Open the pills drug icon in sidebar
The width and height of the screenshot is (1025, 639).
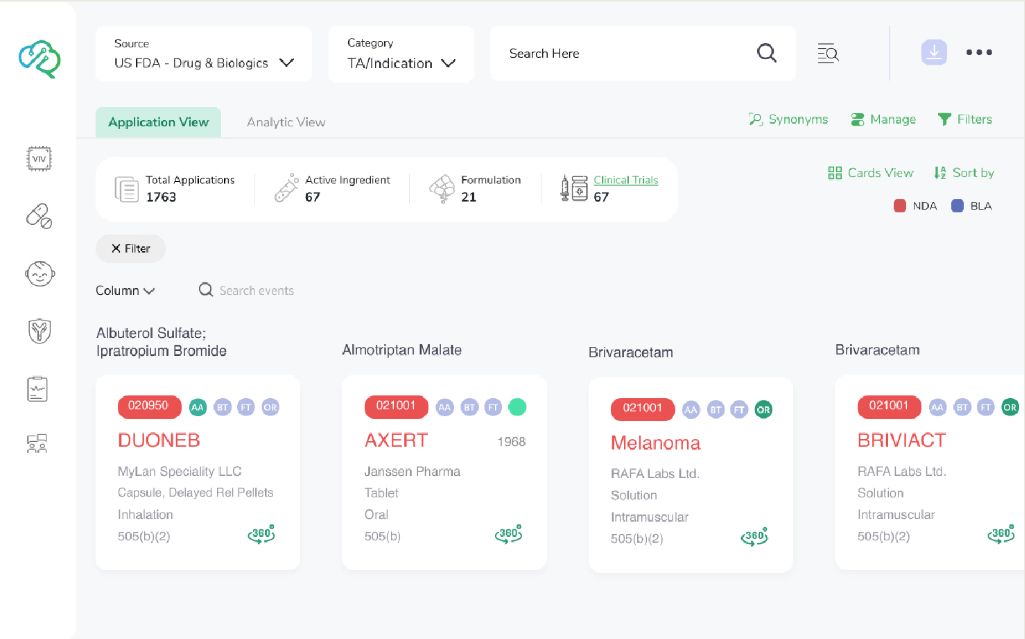(39, 216)
